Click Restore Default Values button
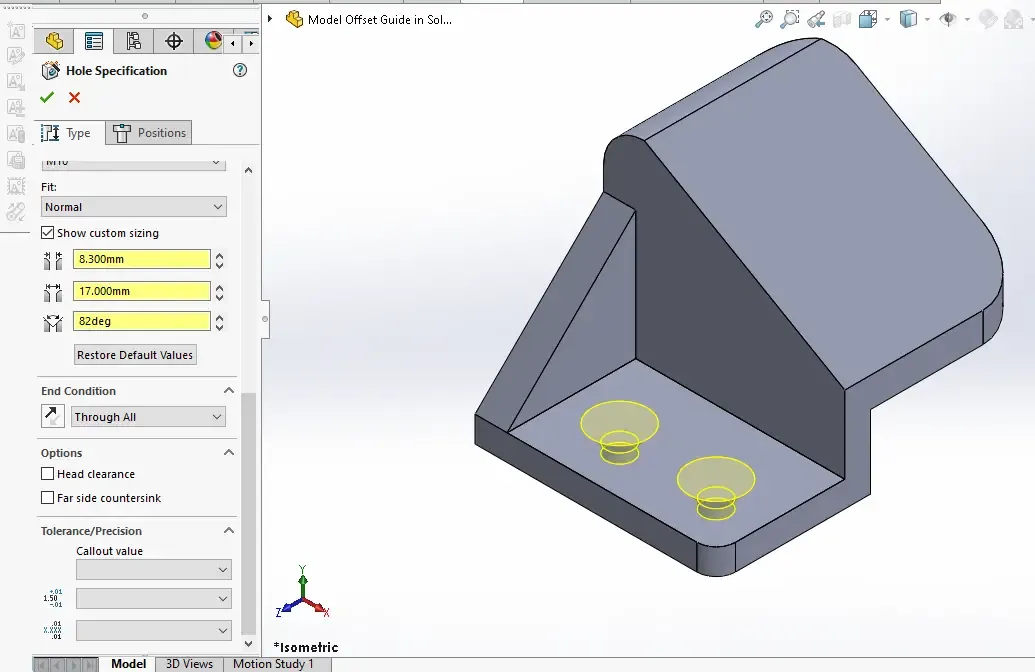Image resolution: width=1035 pixels, height=672 pixels. point(135,355)
